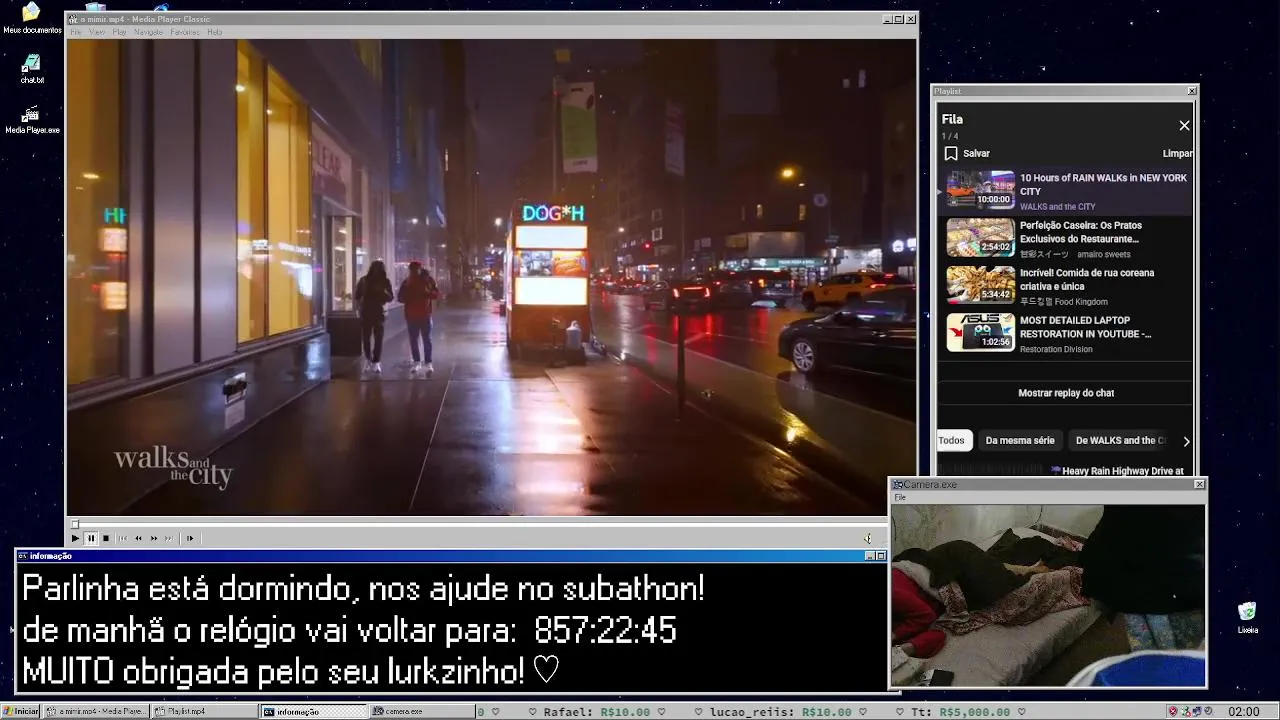Click the Pause button in Media Player Classic

coord(91,538)
